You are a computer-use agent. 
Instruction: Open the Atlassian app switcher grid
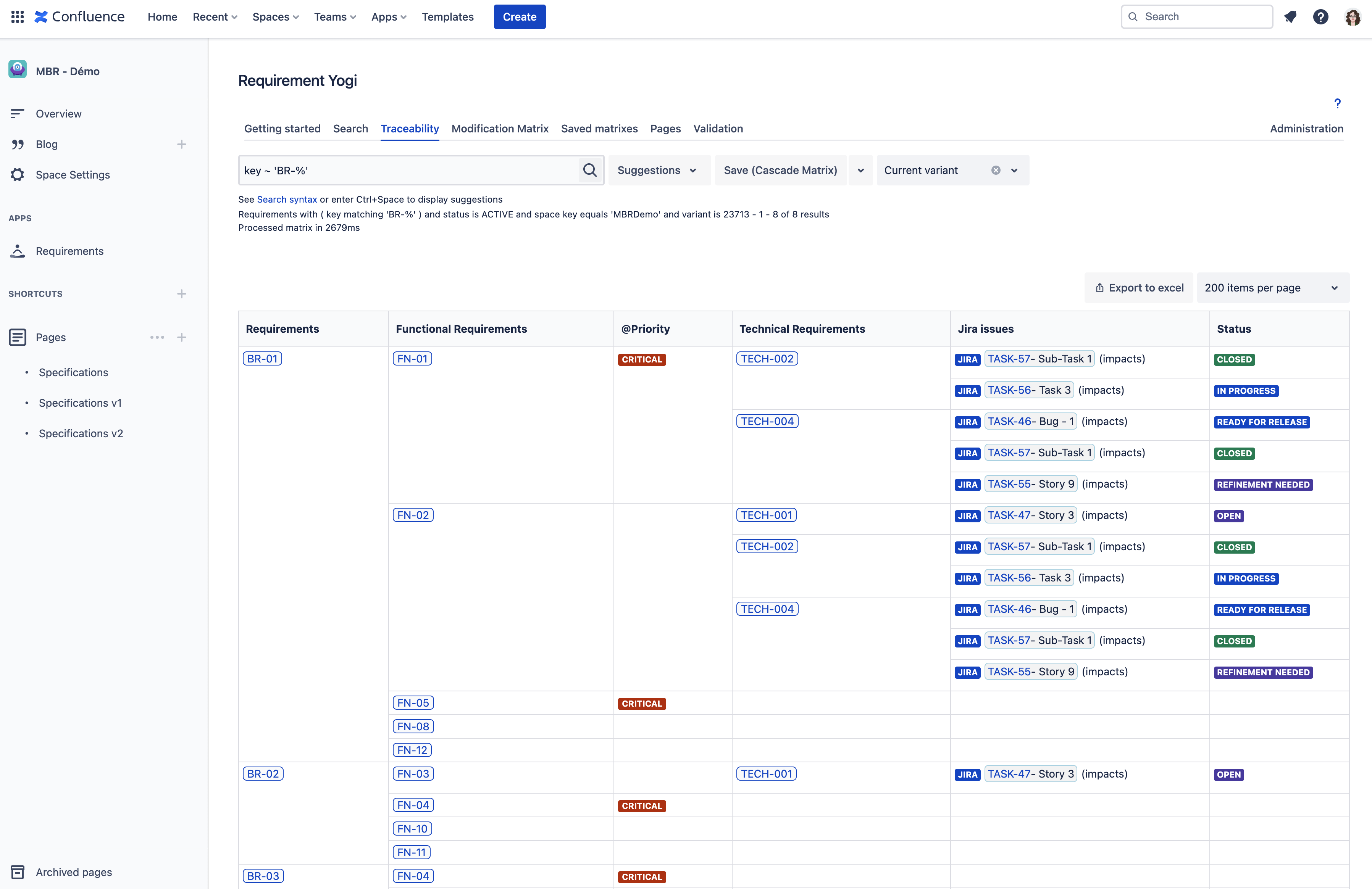click(17, 17)
